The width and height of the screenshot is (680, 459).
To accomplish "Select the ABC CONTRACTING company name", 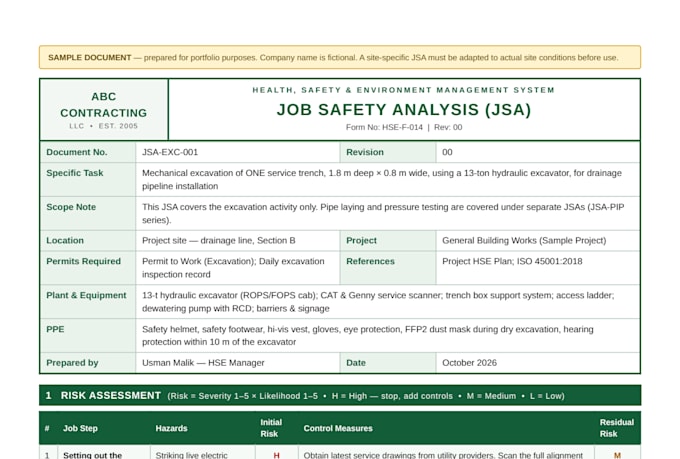I will pos(104,105).
